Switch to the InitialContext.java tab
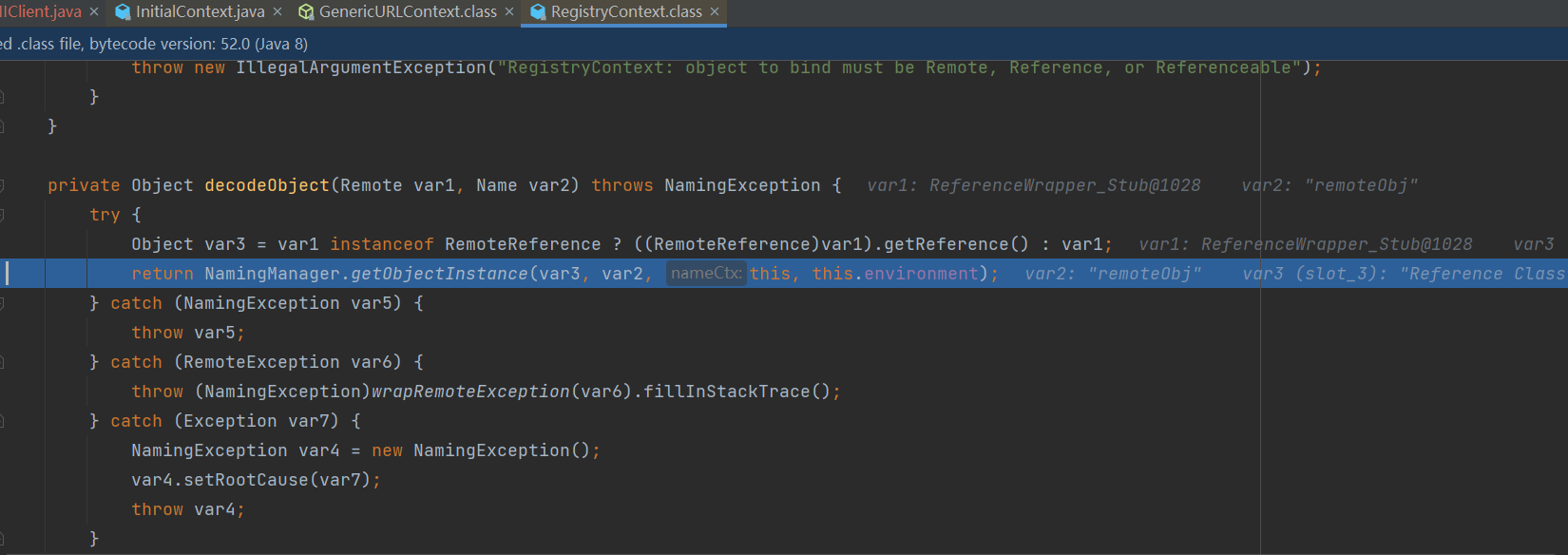This screenshot has width=1568, height=555. click(200, 11)
